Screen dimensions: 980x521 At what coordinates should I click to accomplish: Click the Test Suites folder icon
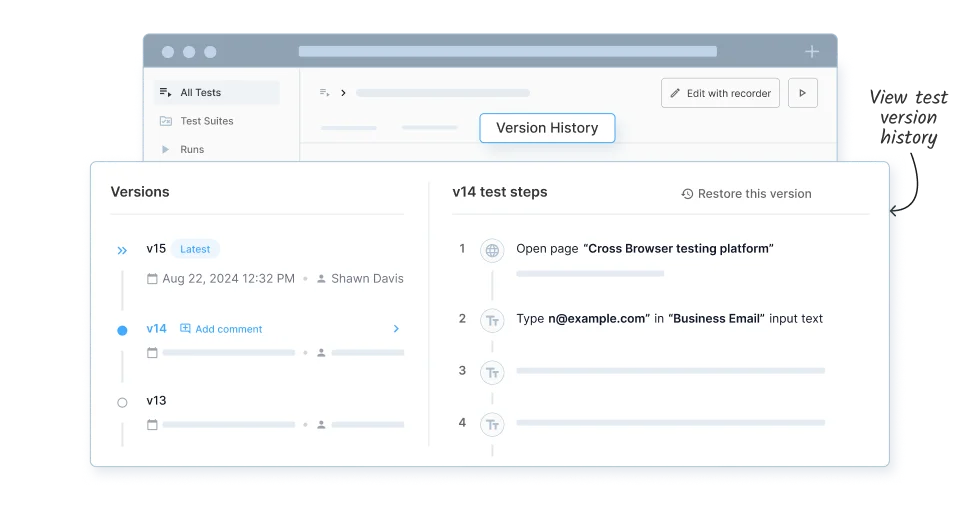(x=166, y=121)
